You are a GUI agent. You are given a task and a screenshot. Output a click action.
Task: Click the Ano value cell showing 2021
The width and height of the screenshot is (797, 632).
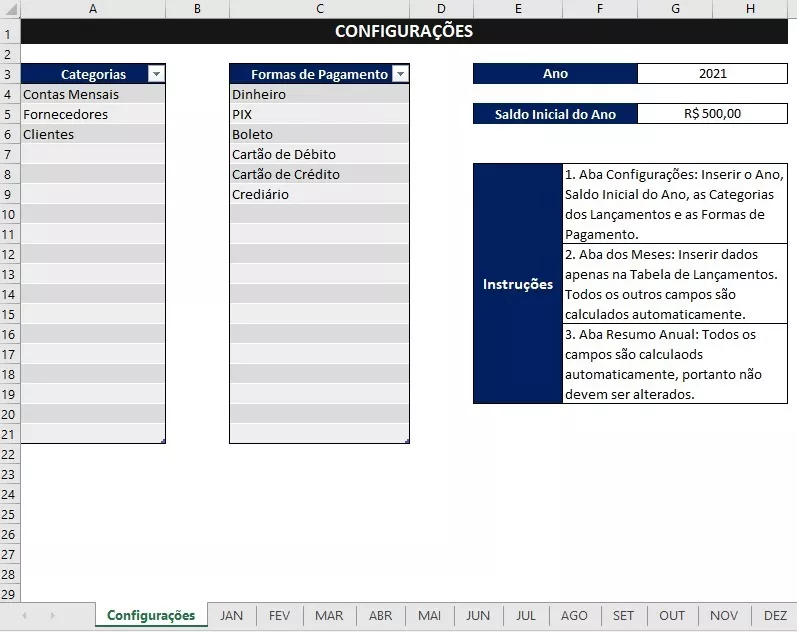point(712,74)
